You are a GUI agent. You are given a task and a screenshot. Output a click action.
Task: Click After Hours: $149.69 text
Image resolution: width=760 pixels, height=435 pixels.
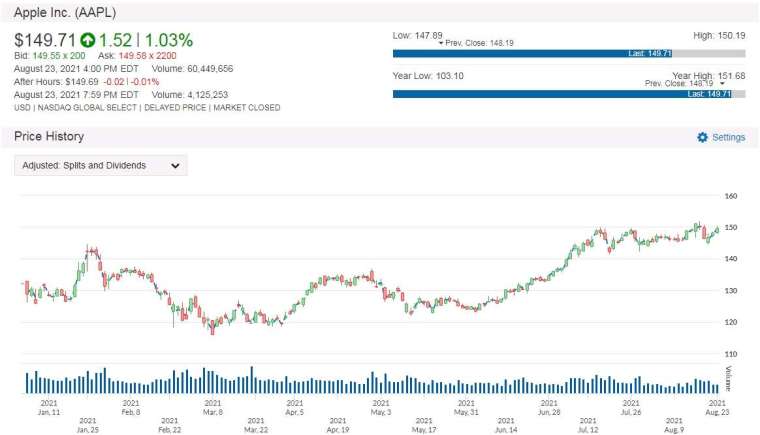[56, 81]
